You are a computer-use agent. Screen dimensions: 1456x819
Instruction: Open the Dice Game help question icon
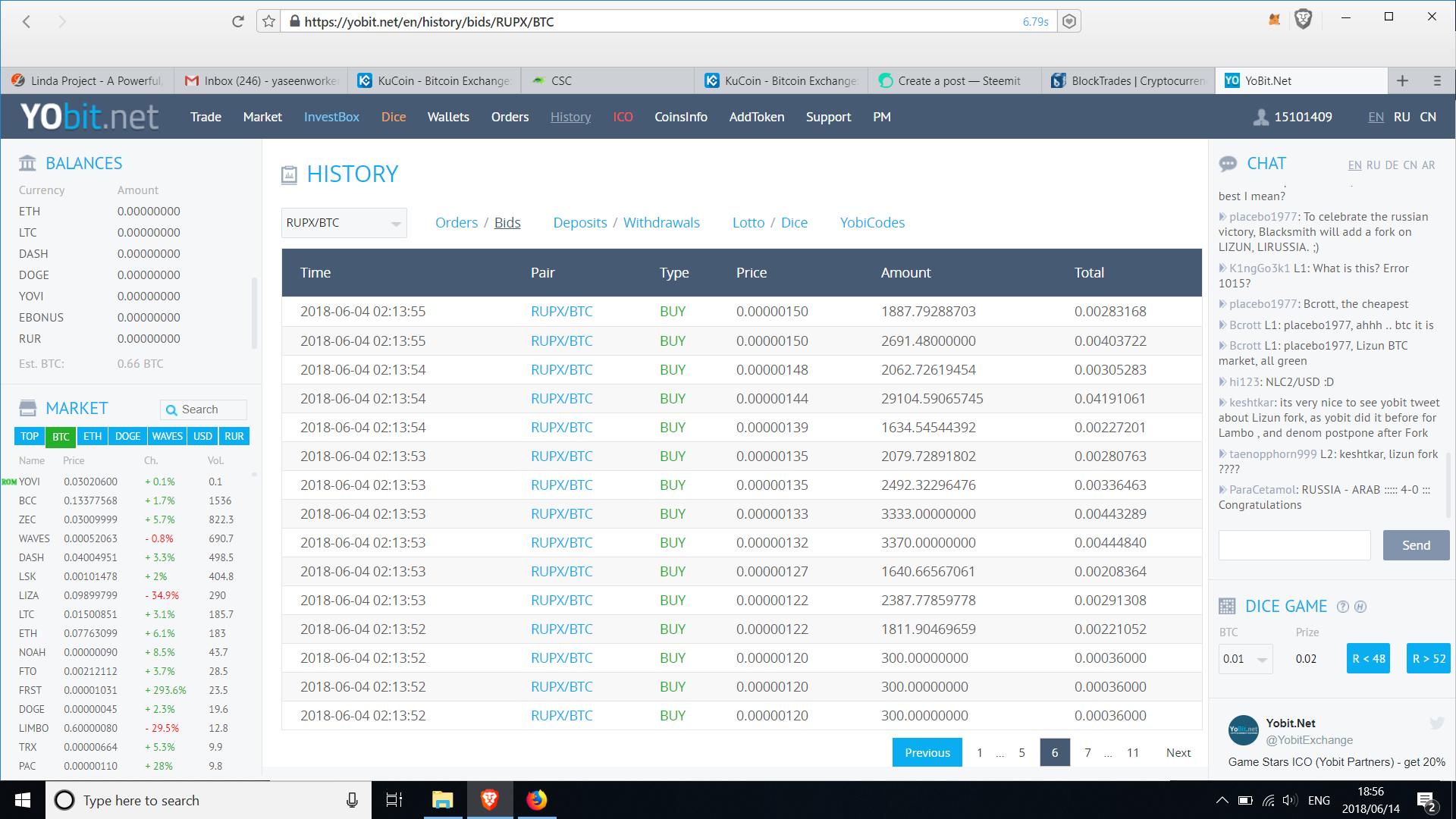tap(1343, 607)
